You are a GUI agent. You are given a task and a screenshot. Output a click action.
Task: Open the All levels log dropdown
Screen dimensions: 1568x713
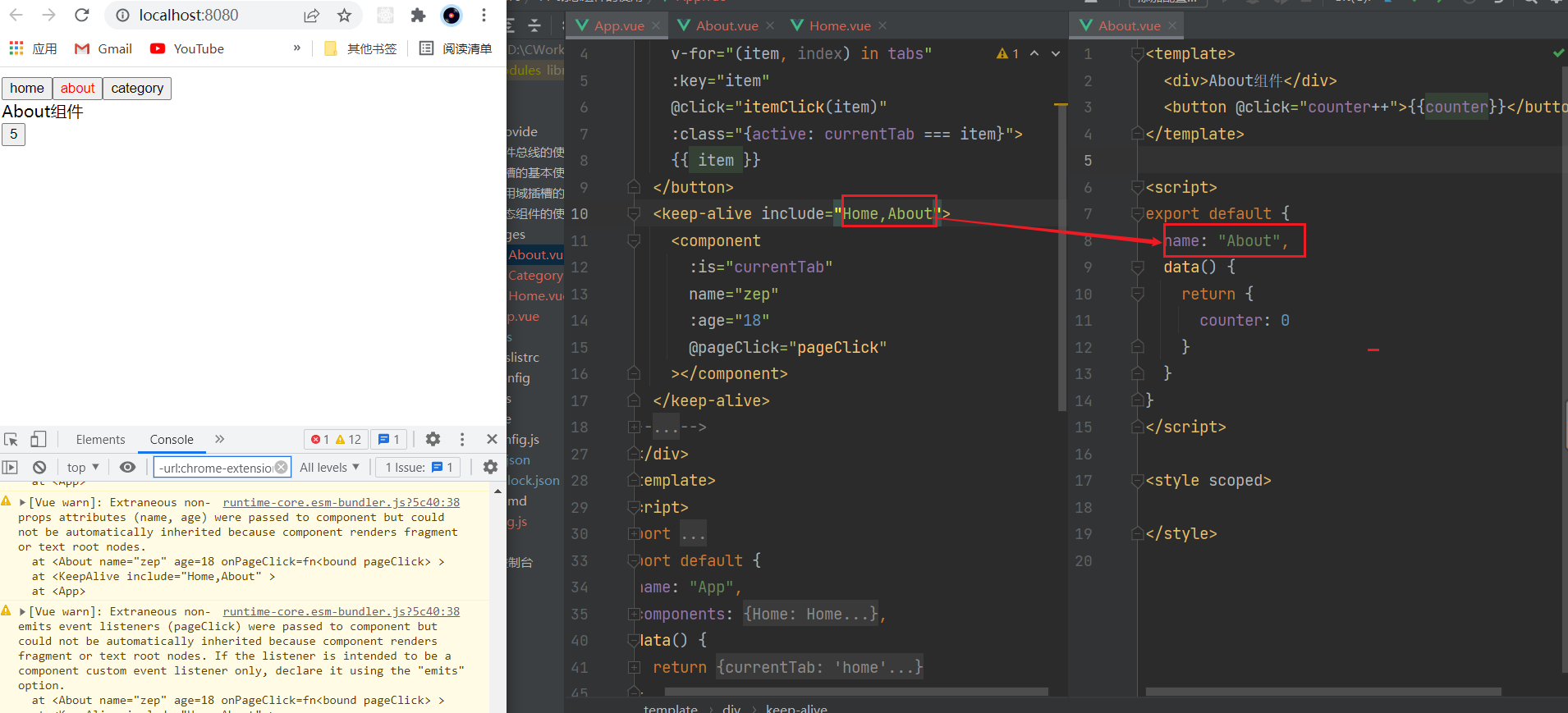329,467
